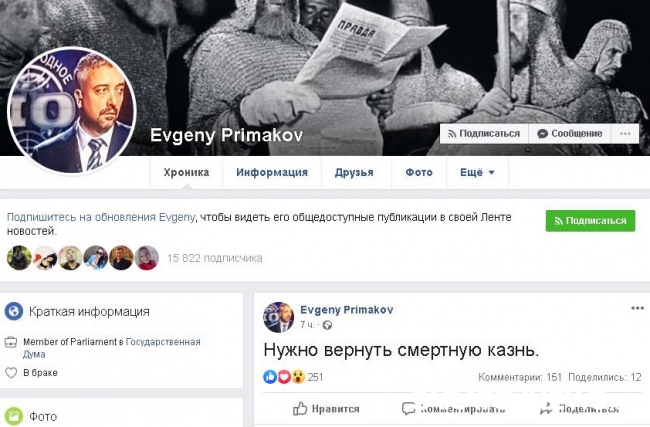Click the heart reaction icon under post
This screenshot has width=650, height=427.
[x=284, y=377]
